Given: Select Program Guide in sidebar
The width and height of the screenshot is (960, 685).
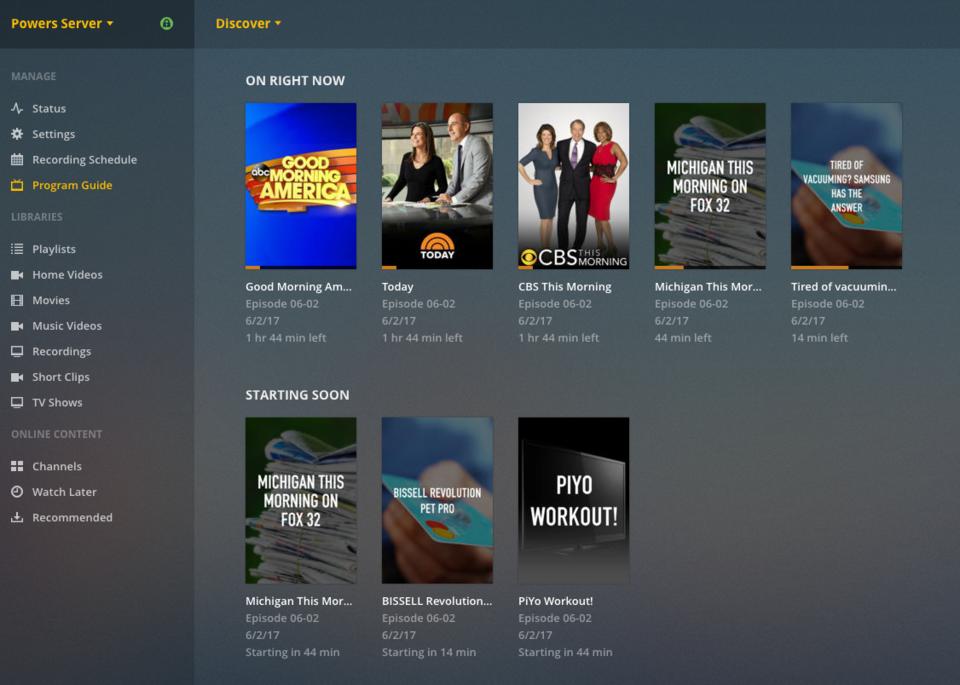Looking at the screenshot, I should point(72,185).
